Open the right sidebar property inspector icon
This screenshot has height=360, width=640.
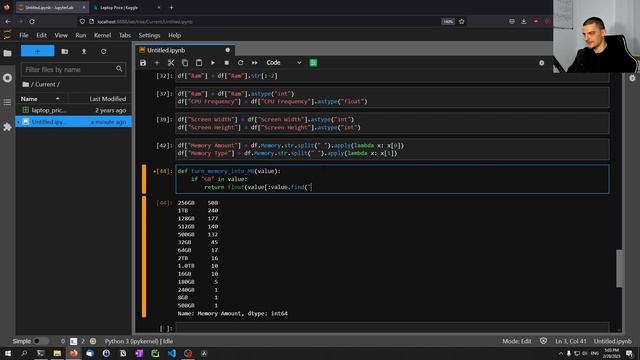(x=632, y=78)
